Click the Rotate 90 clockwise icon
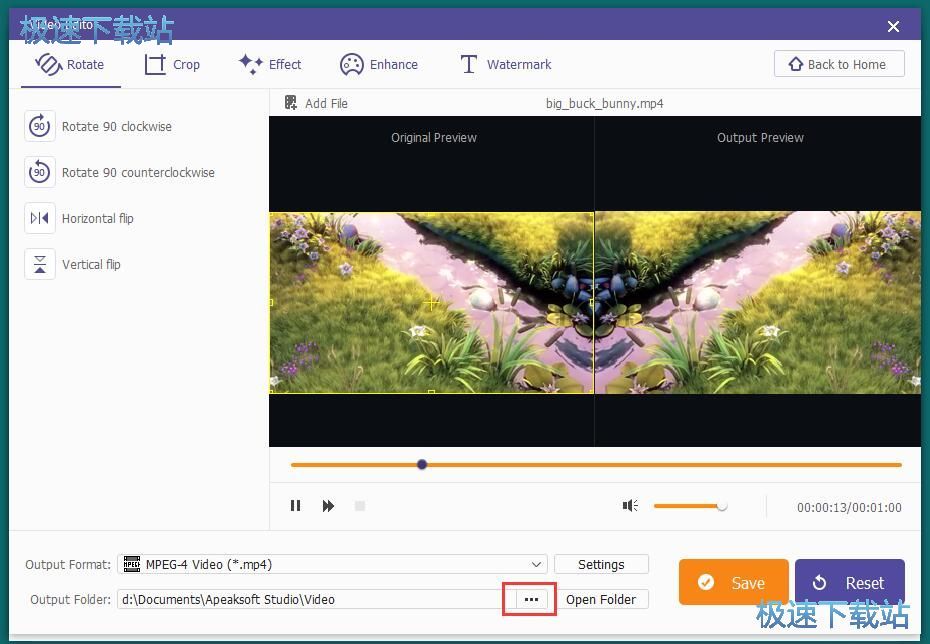Image resolution: width=930 pixels, height=644 pixels. 40,126
